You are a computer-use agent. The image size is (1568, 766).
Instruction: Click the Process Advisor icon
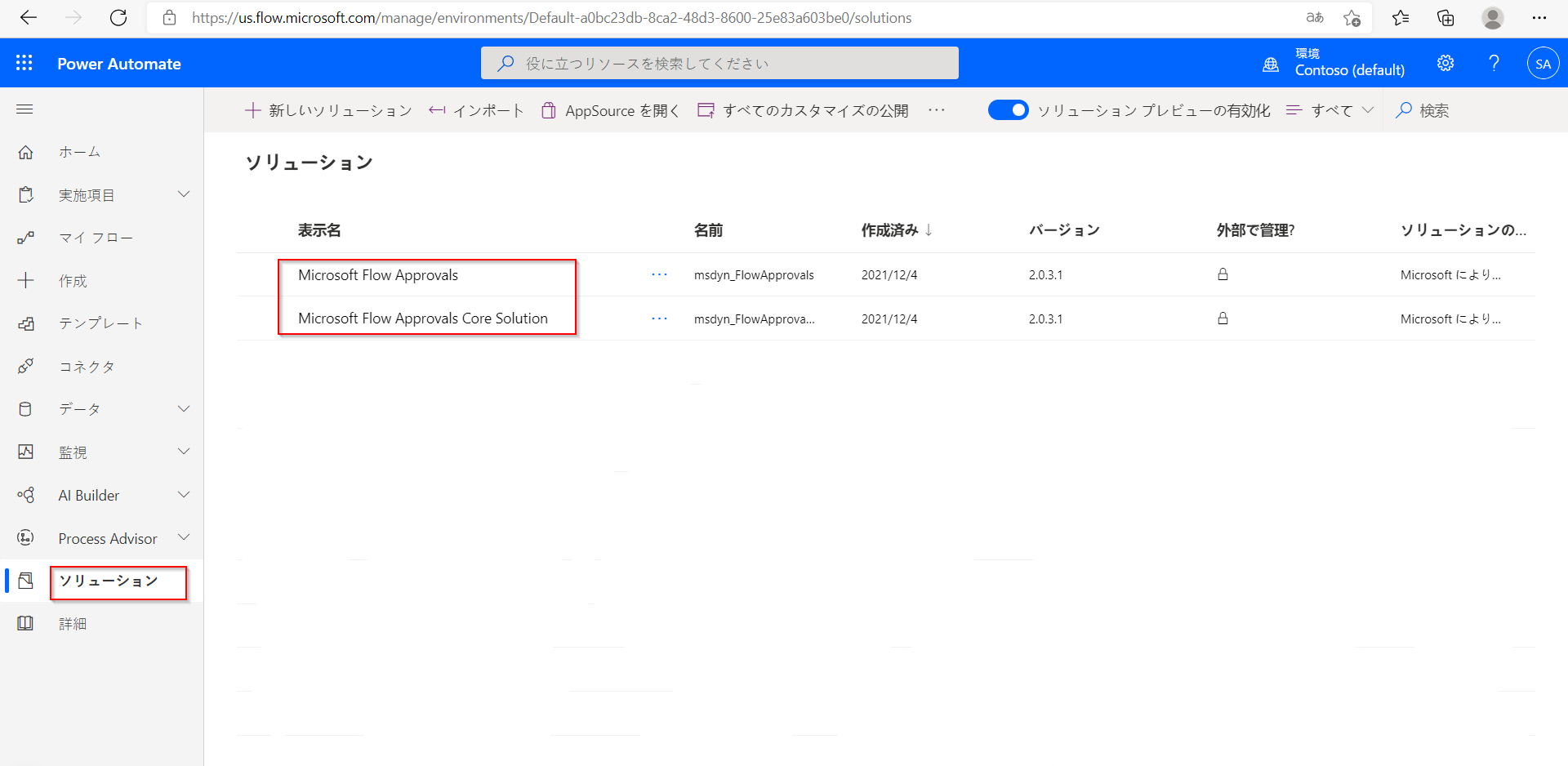[25, 538]
